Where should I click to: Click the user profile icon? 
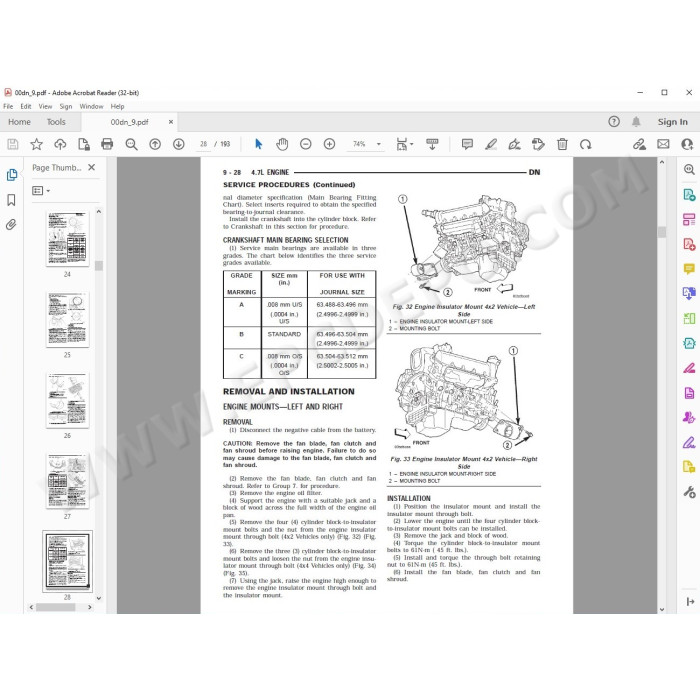coord(687,144)
